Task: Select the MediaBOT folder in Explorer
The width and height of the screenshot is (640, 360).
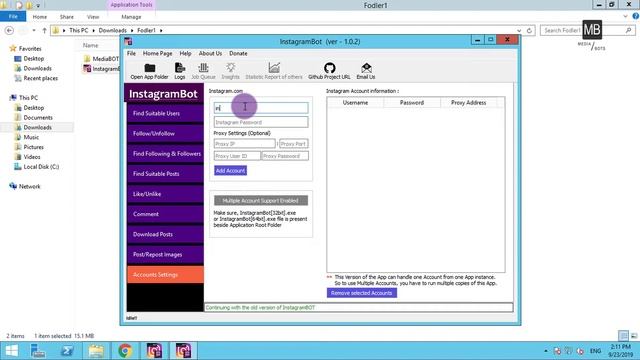Action: click(x=101, y=59)
